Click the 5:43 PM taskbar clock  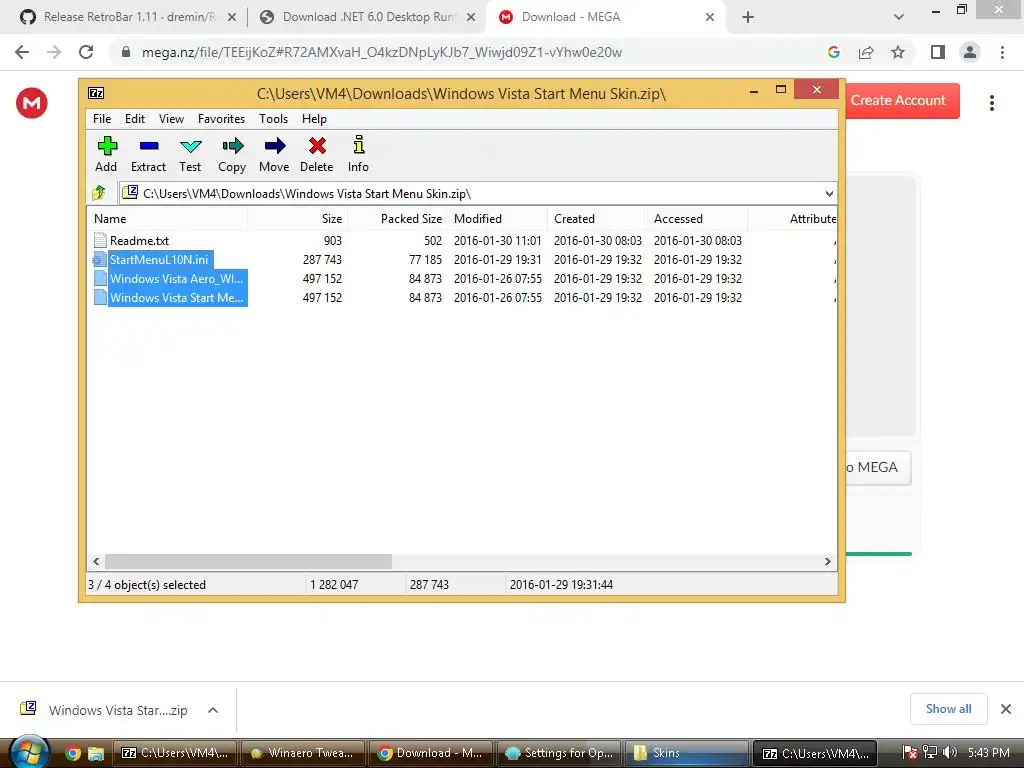tap(989, 752)
